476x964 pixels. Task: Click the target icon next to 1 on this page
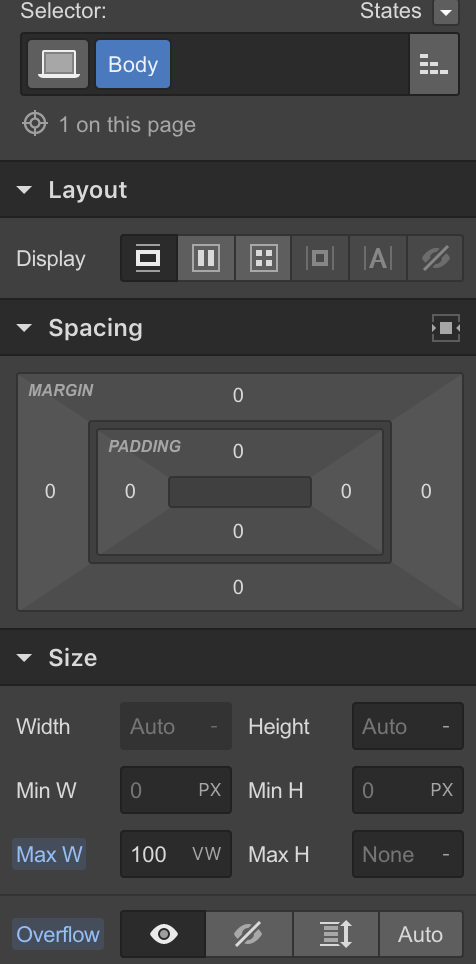(x=34, y=124)
